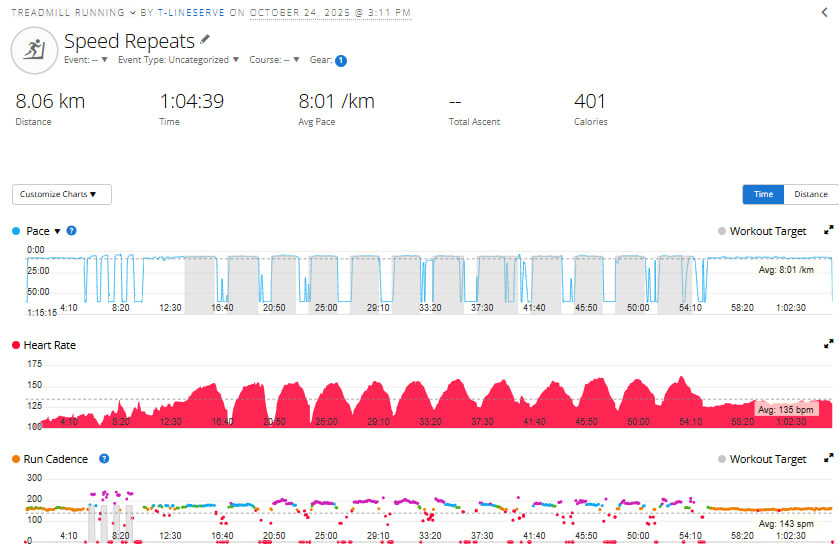Open Event Type Uncategorized dropdown
The width and height of the screenshot is (839, 558).
[178, 60]
